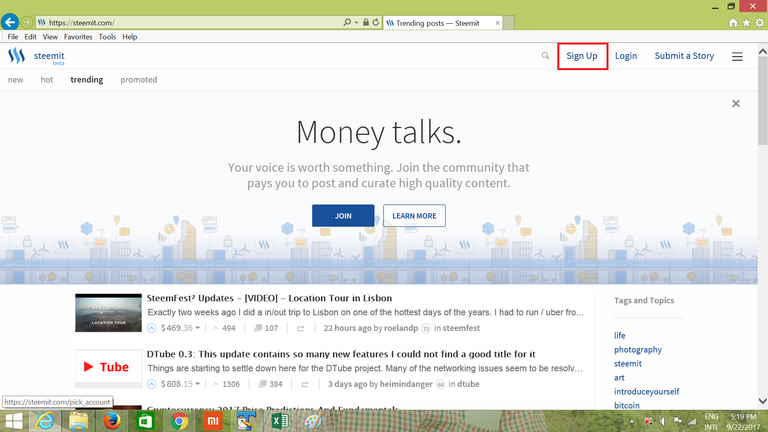The image size is (768, 432).
Task: Open the Tools menu
Action: pos(107,37)
